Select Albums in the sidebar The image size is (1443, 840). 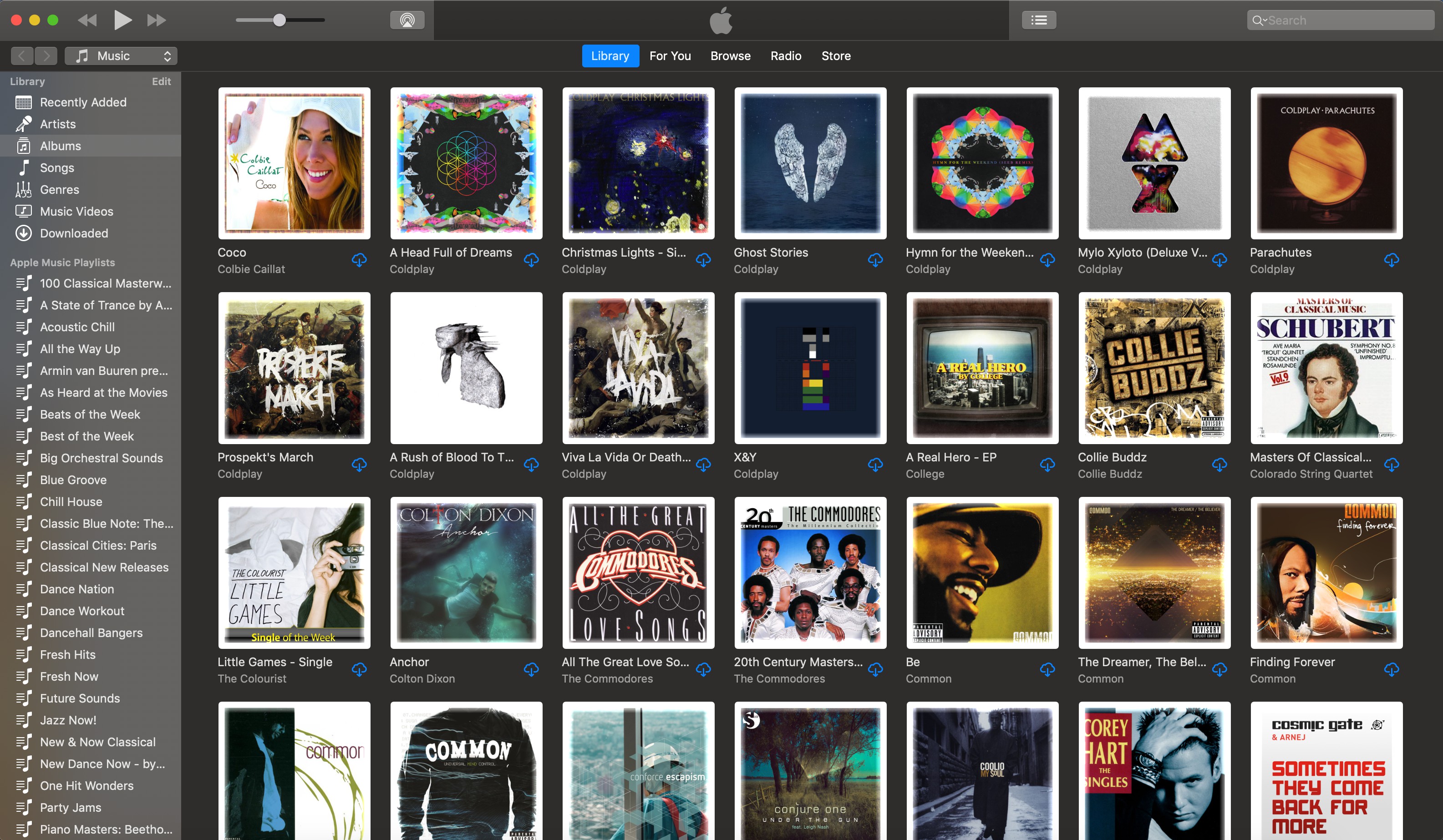click(91, 146)
